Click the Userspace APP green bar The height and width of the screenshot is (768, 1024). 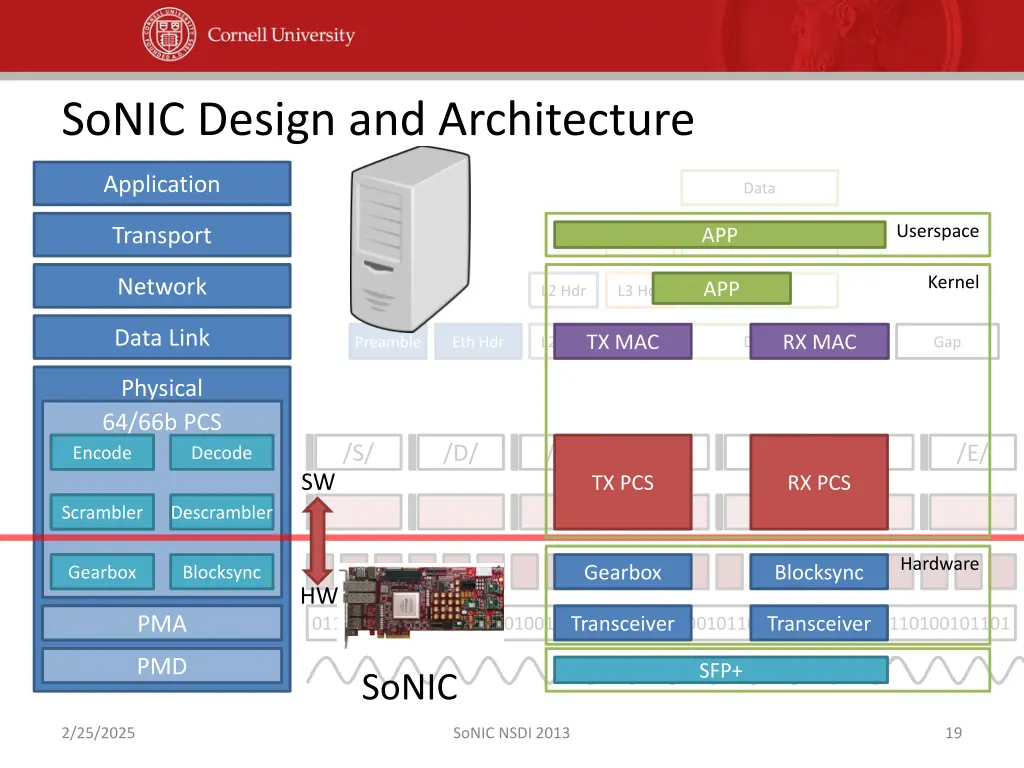pyautogui.click(x=719, y=235)
